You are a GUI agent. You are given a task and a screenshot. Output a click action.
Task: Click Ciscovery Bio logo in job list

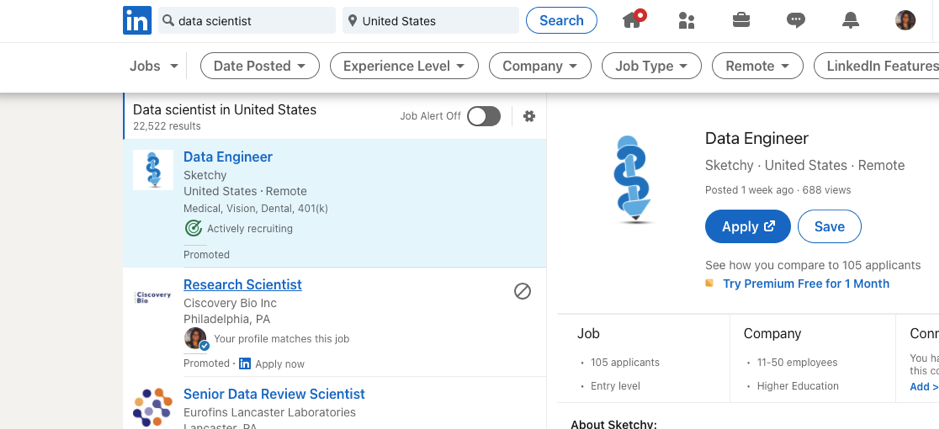tap(153, 297)
